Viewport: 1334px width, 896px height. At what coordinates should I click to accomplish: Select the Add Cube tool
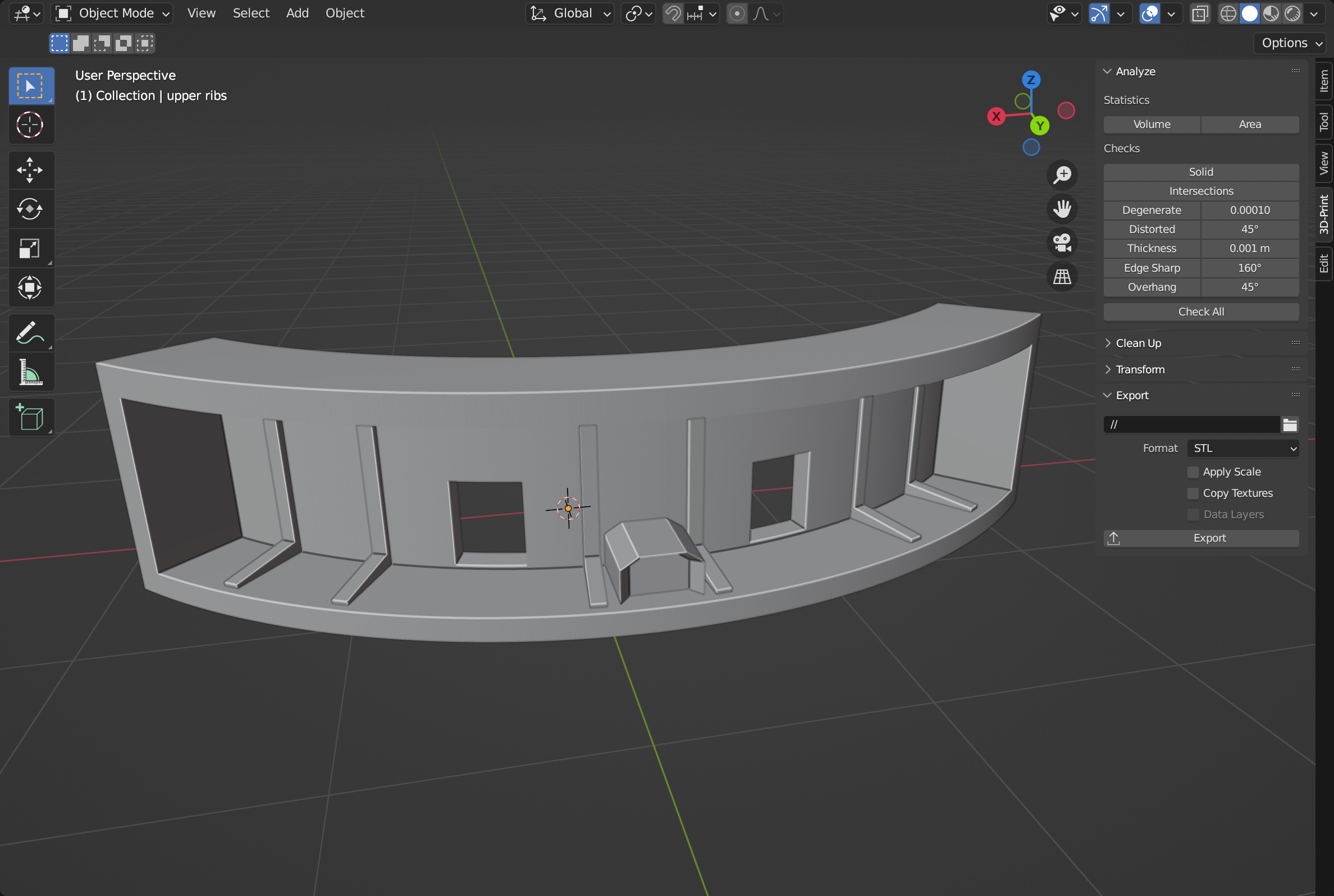coord(31,417)
